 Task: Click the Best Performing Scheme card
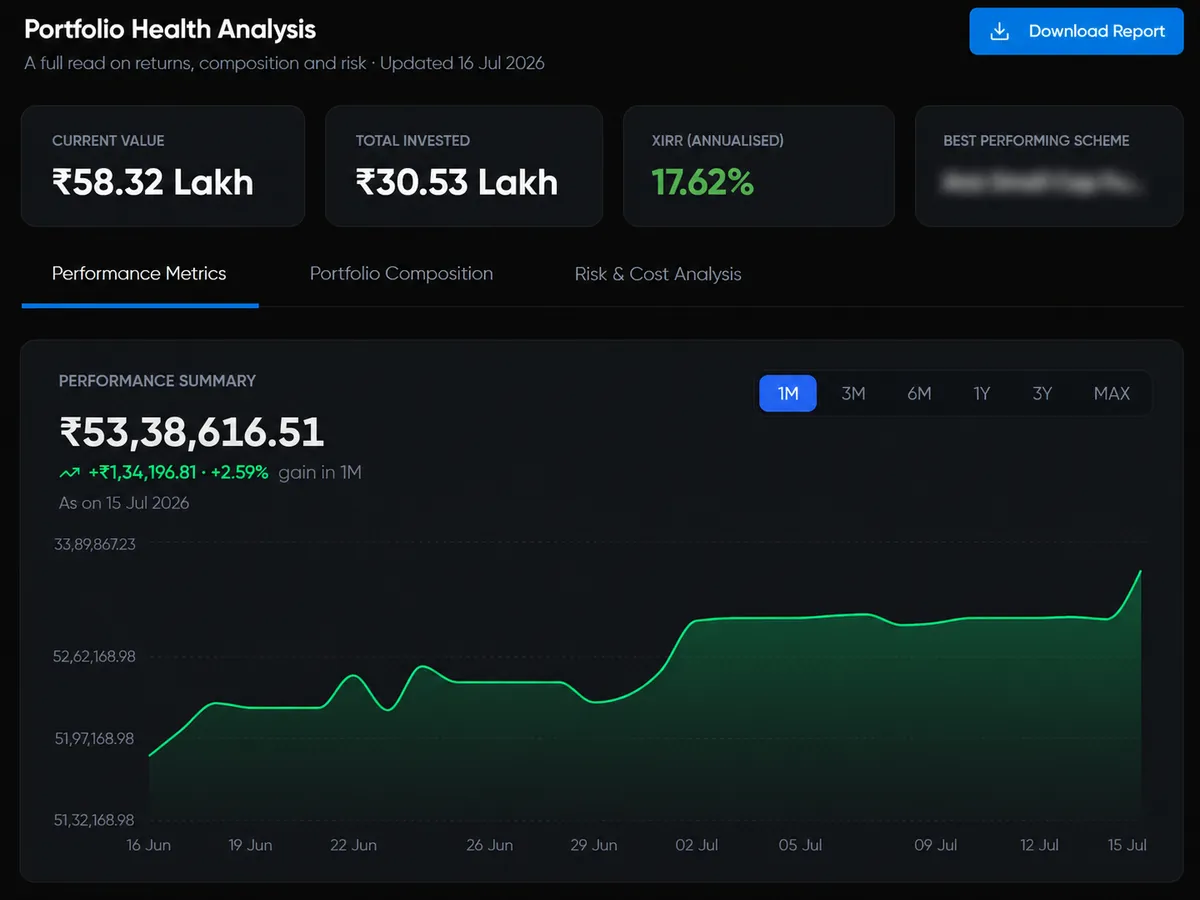tap(1049, 166)
